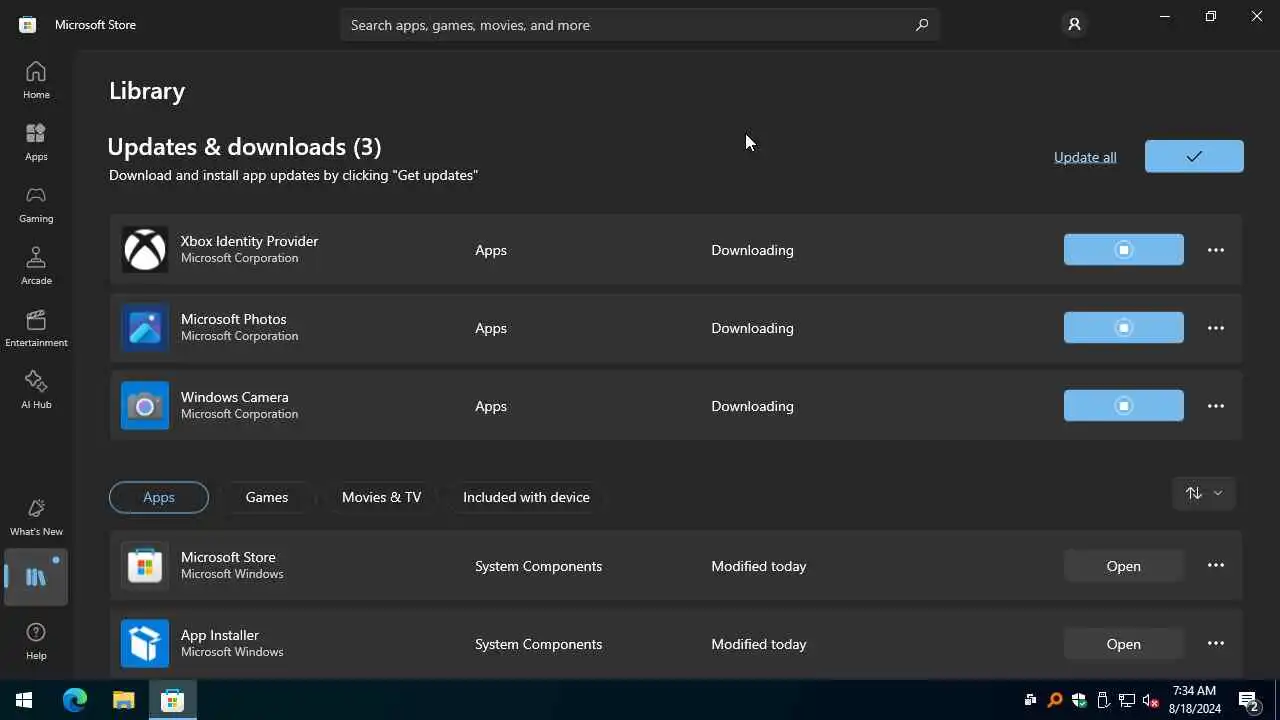Open the AI Hub section
This screenshot has width=1280, height=720.
coord(36,390)
